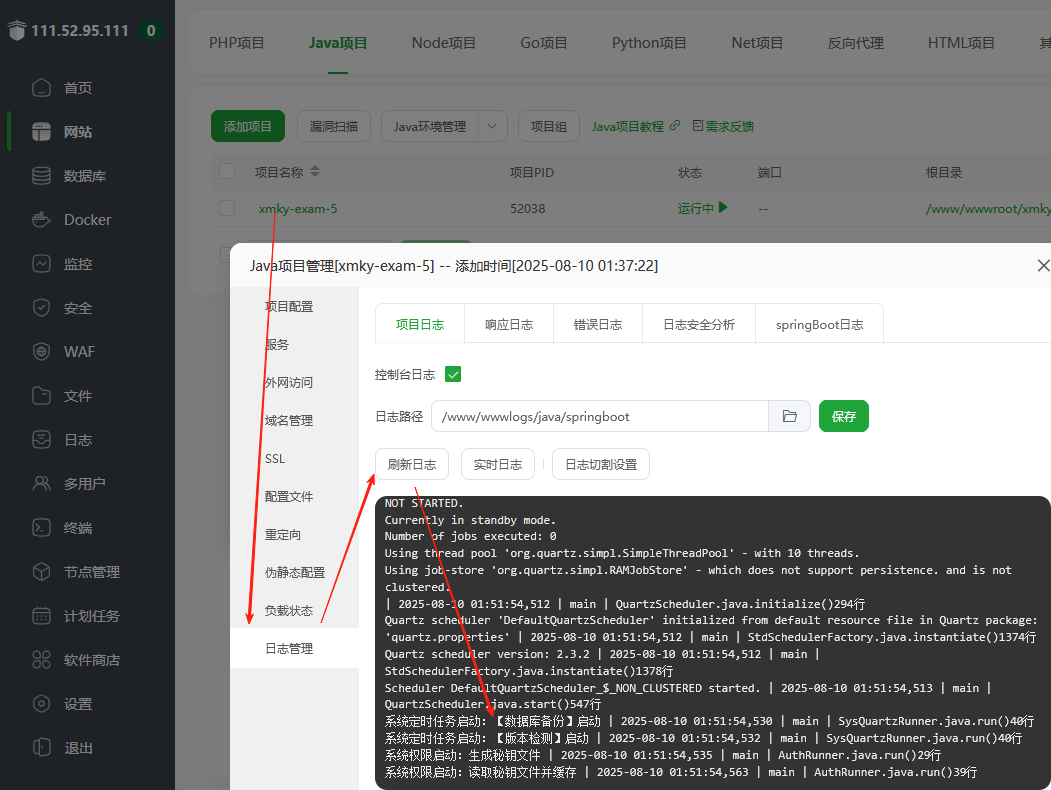Click the green notification count badge
The width and height of the screenshot is (1051, 790).
coord(151,30)
